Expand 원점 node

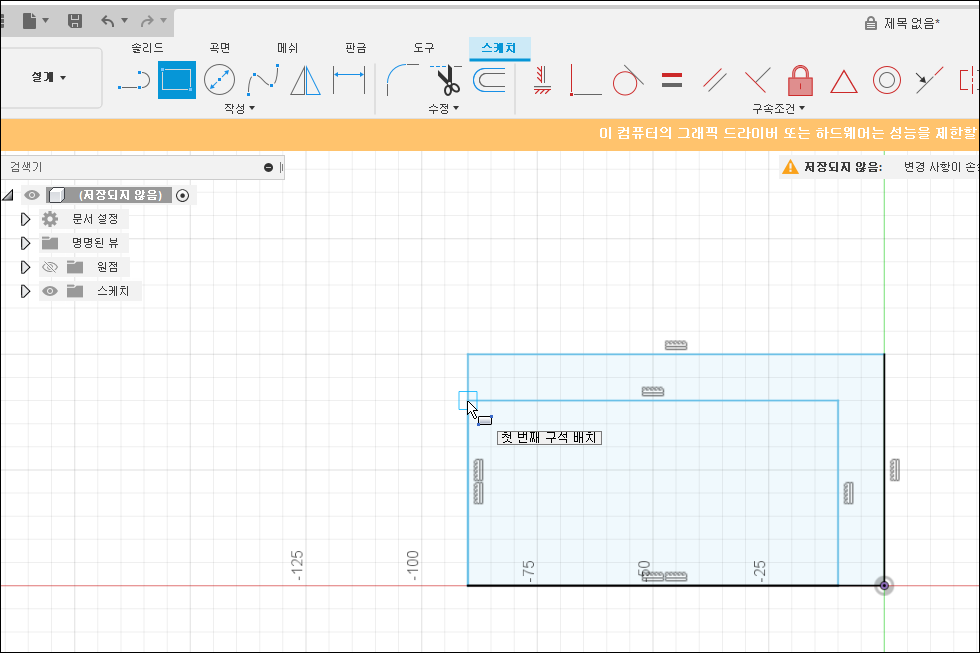(x=25, y=267)
